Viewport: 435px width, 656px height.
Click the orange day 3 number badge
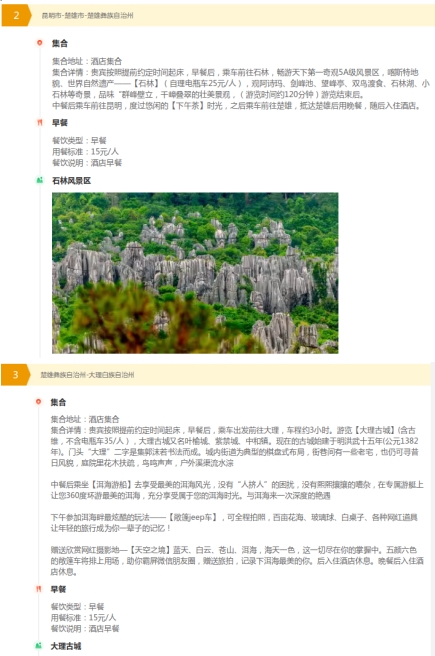[x=15, y=374]
